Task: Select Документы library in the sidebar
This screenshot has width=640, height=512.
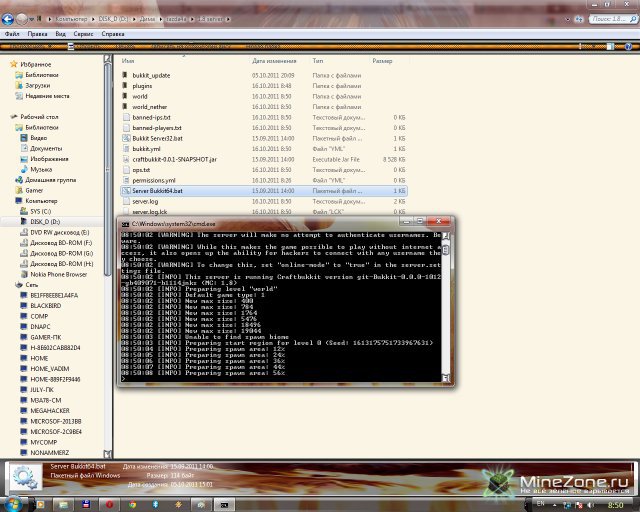Action: tap(46, 148)
